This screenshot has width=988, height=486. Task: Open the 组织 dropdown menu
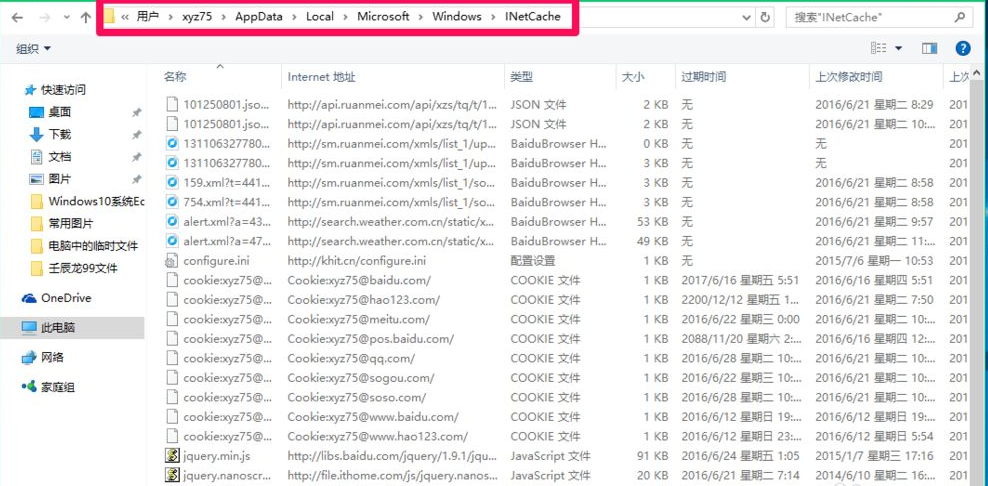pos(34,49)
